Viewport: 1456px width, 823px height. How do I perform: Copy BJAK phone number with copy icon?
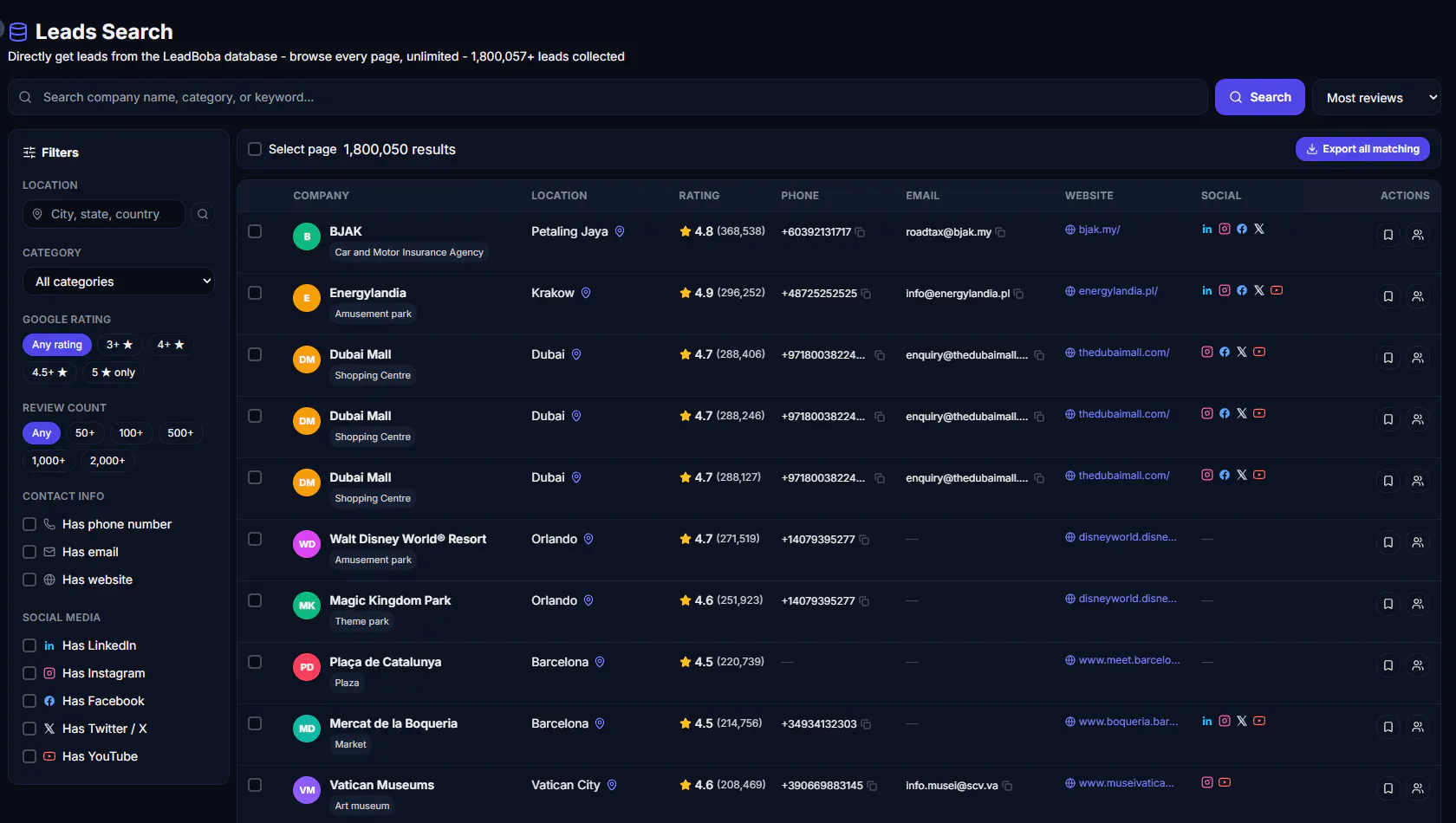pyautogui.click(x=860, y=232)
